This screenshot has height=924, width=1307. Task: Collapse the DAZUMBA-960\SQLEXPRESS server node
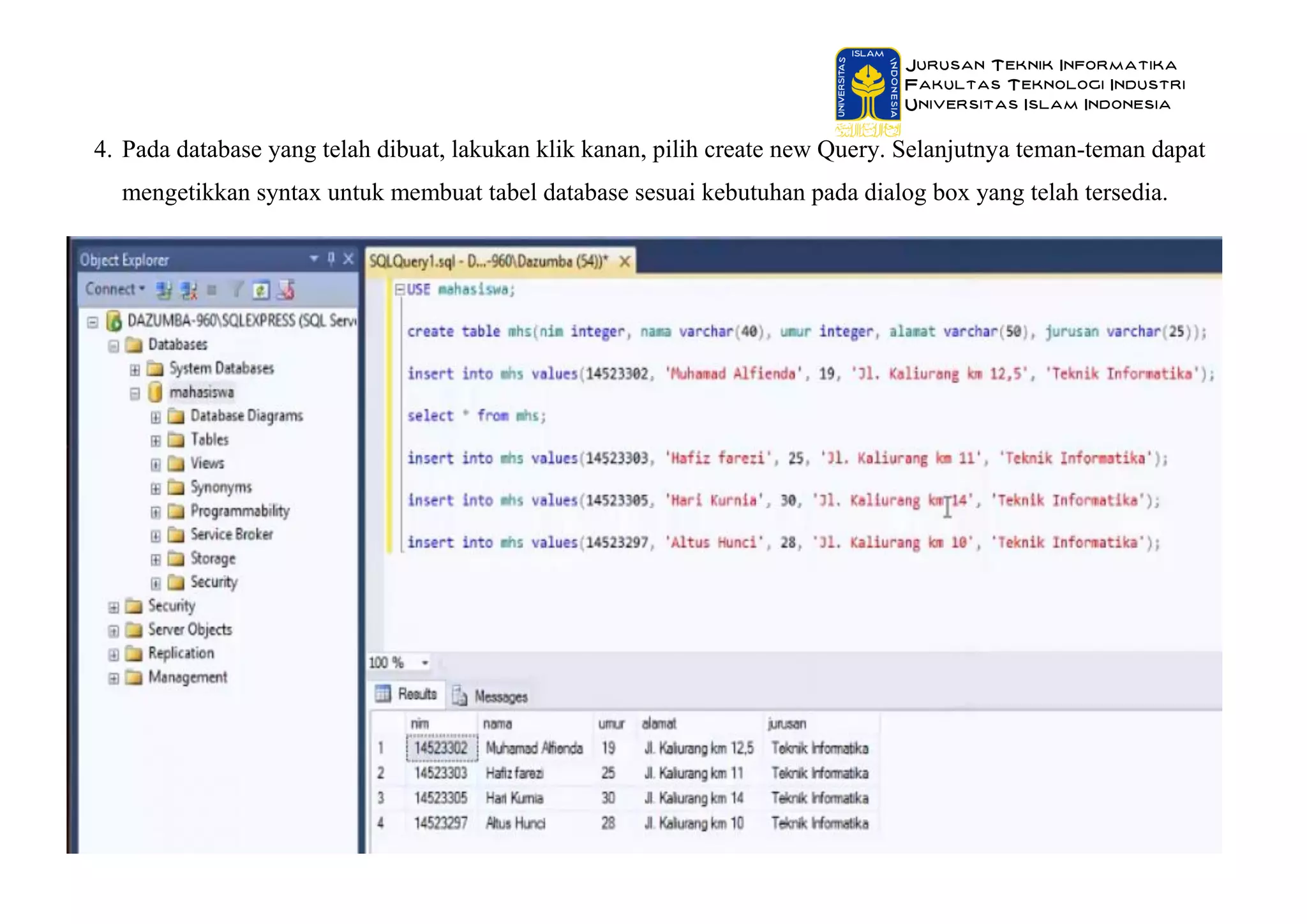[93, 322]
